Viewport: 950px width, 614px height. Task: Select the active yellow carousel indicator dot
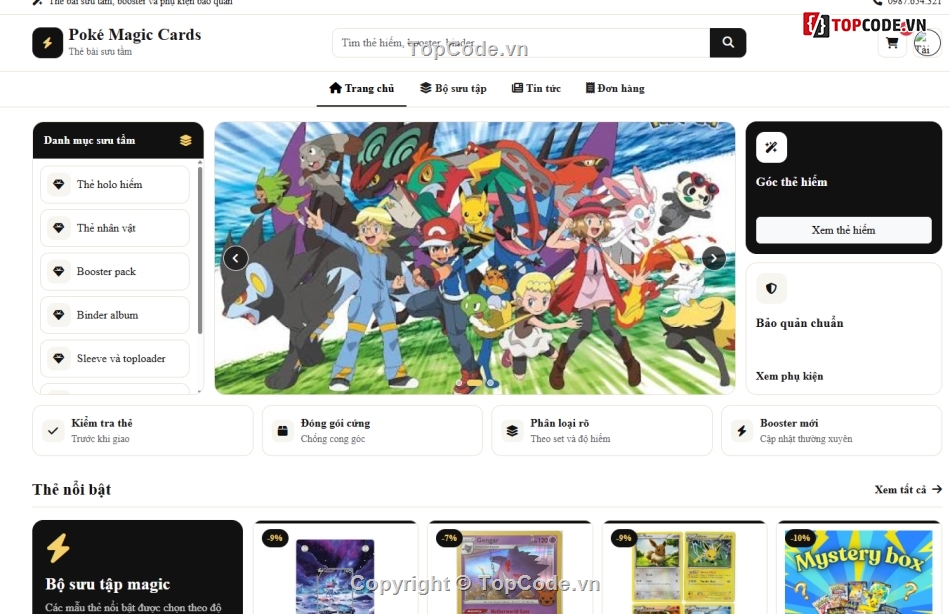pos(474,383)
